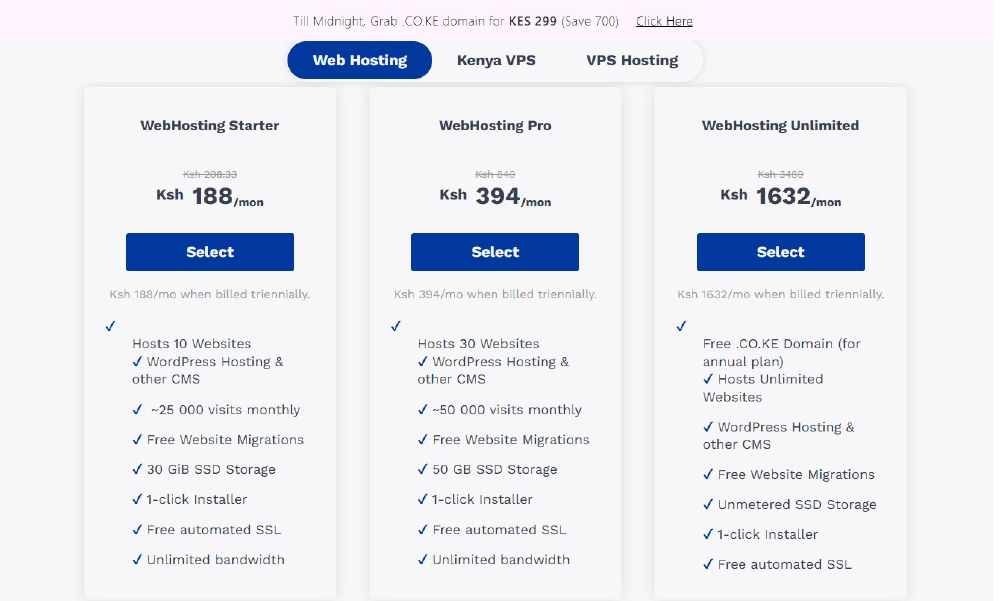Open the Web Hosting tab

point(359,60)
